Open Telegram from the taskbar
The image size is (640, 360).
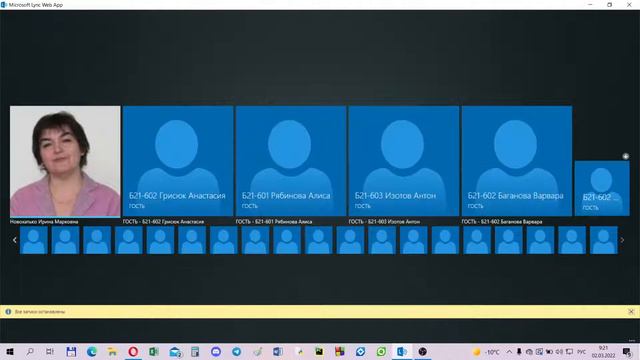pyautogui.click(x=236, y=351)
